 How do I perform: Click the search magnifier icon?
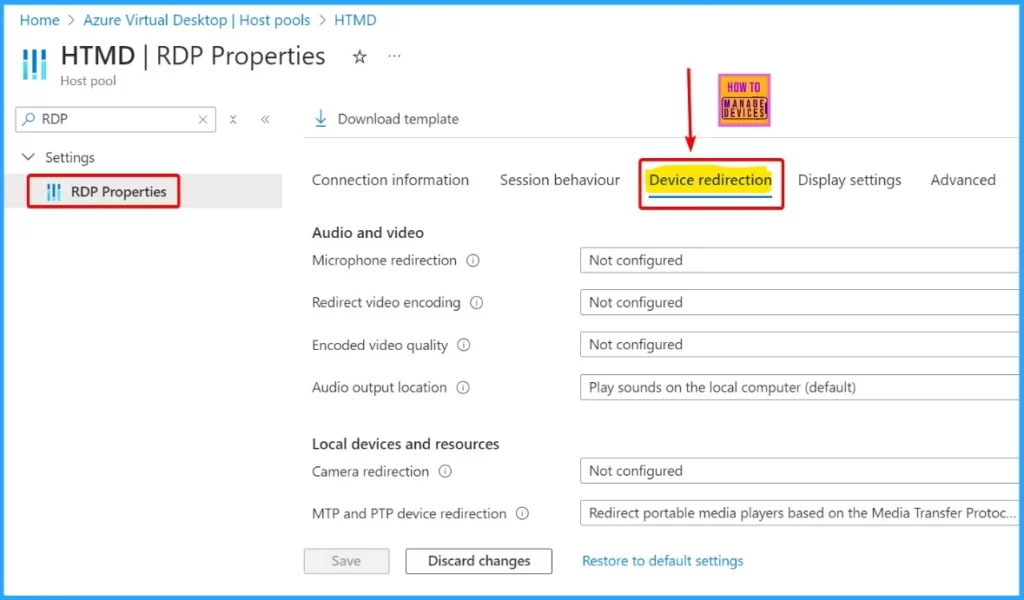tap(29, 119)
